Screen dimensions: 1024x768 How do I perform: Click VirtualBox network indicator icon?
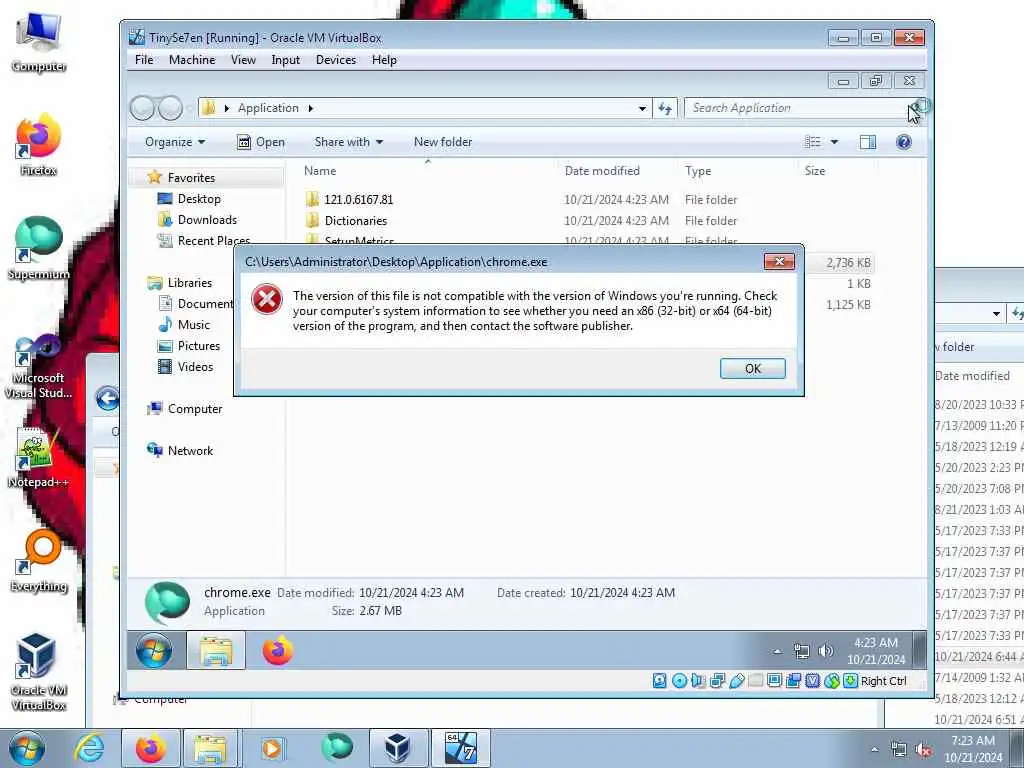pyautogui.click(x=718, y=681)
